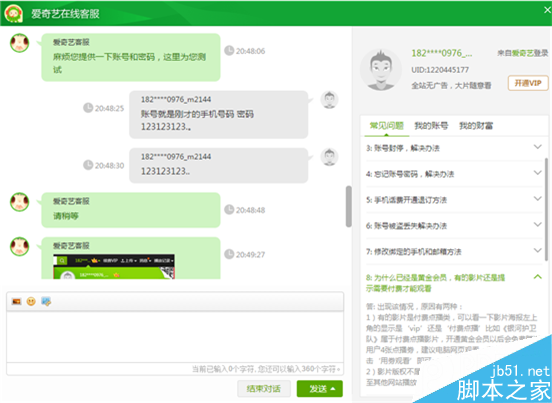The width and height of the screenshot is (552, 403).
Task: Click the 123123123.. message at 20:48:30
Action: coord(165,171)
